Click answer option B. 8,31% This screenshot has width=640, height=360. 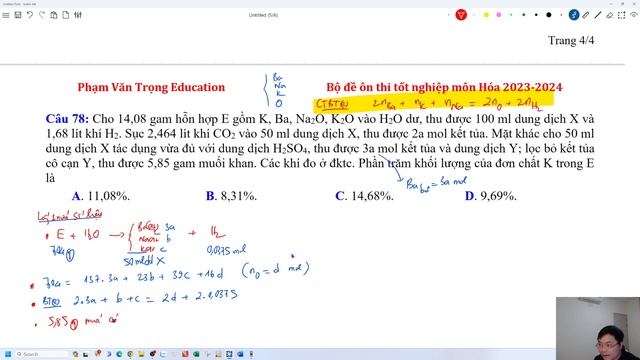coord(231,196)
